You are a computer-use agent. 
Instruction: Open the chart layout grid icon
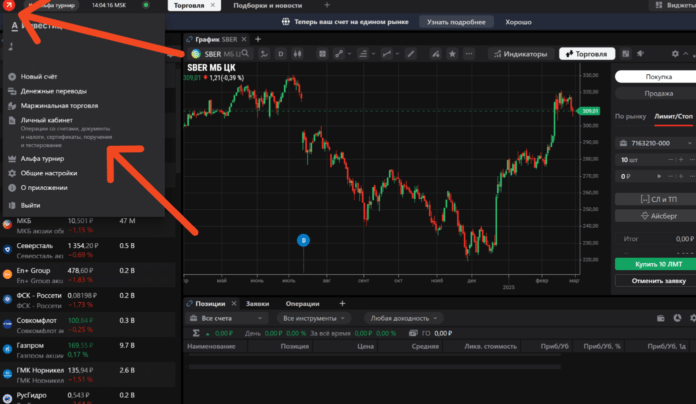tap(322, 54)
